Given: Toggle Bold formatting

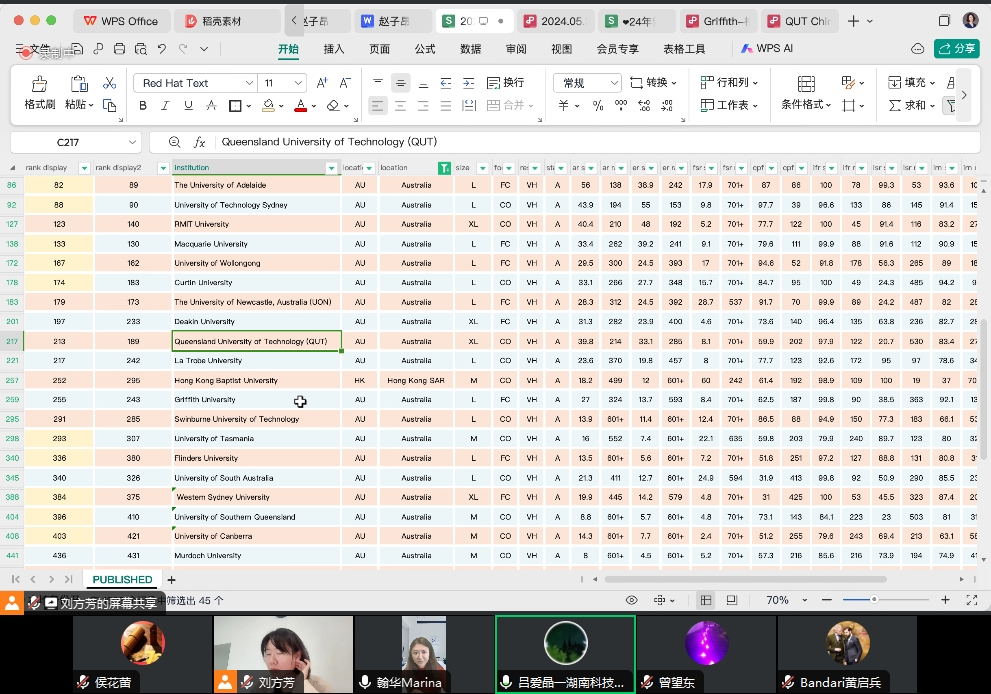Looking at the screenshot, I should [x=143, y=106].
